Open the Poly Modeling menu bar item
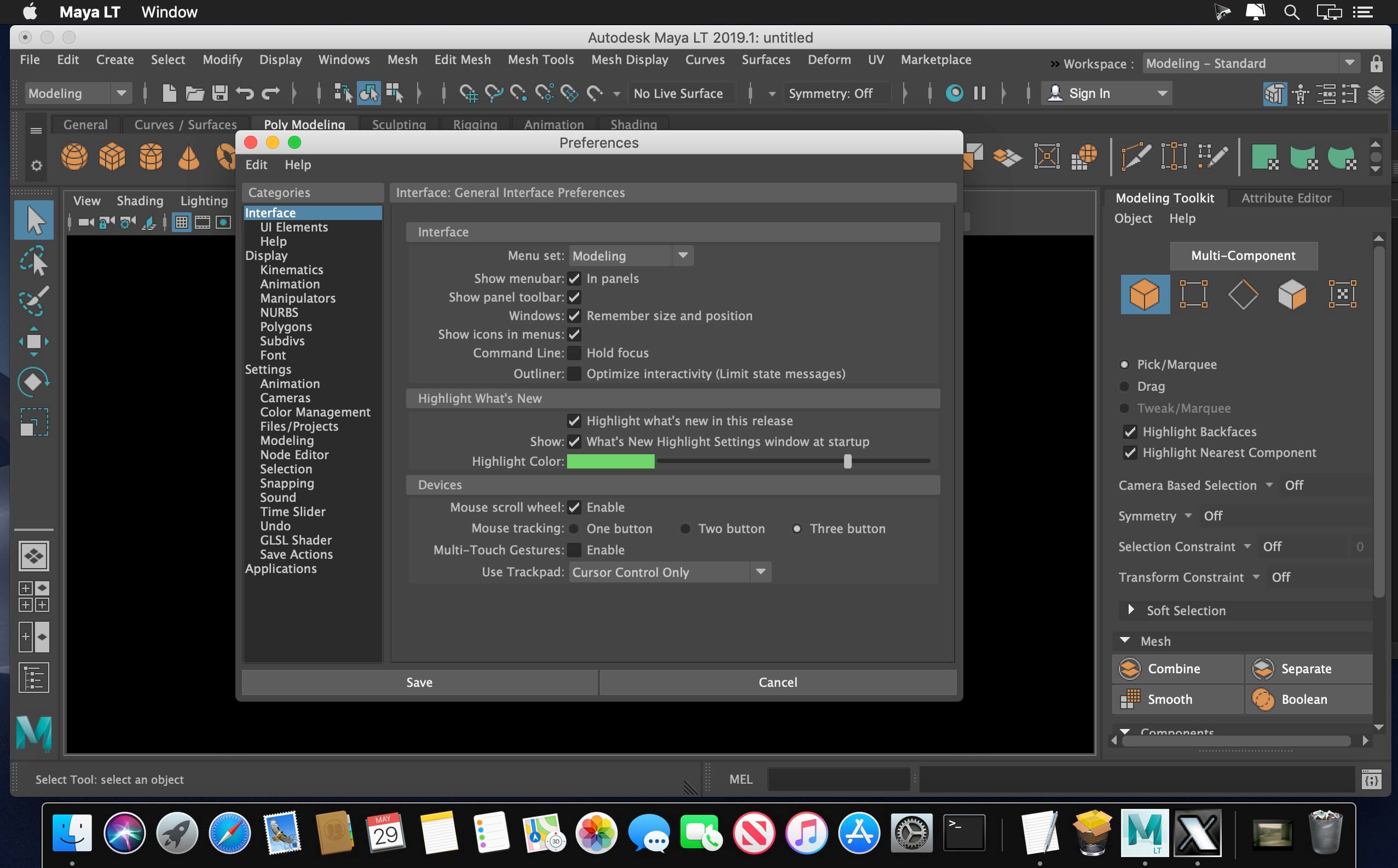Viewport: 1398px width, 868px height. pos(303,124)
